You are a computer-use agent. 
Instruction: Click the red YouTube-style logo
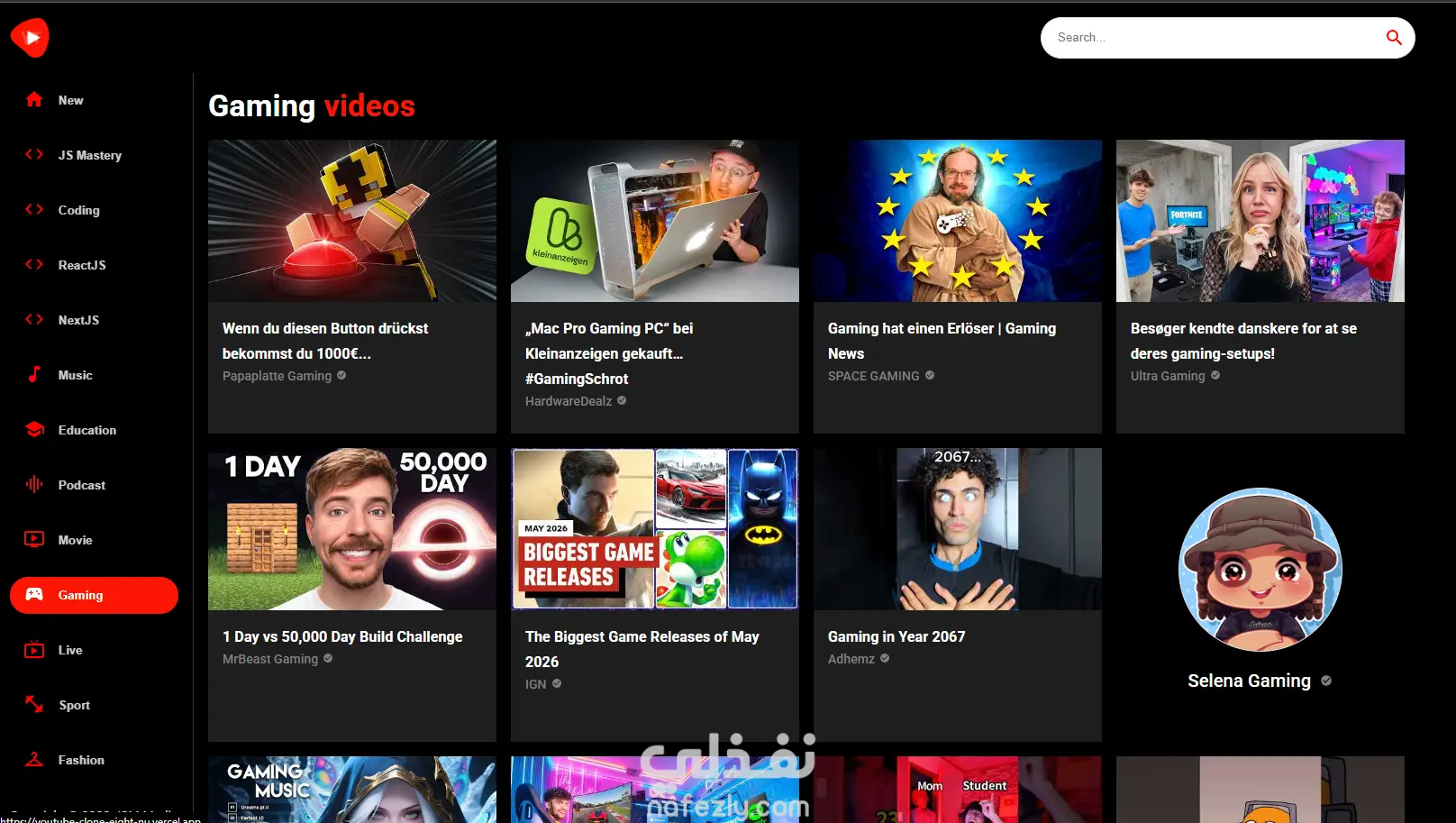pos(30,38)
